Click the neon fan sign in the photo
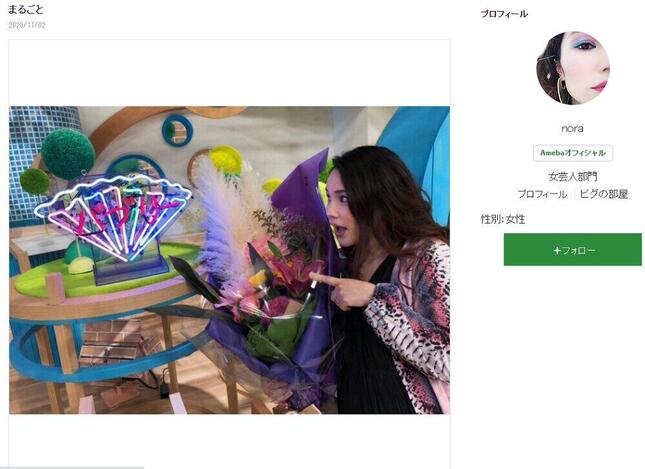 point(113,216)
